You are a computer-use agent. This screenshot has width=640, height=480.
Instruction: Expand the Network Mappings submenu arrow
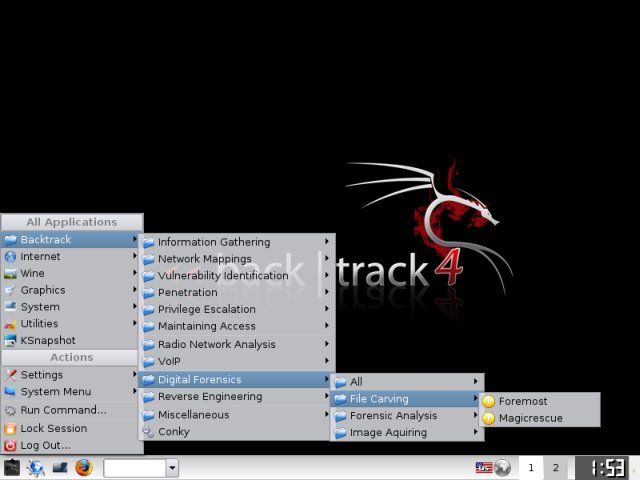(x=327, y=258)
